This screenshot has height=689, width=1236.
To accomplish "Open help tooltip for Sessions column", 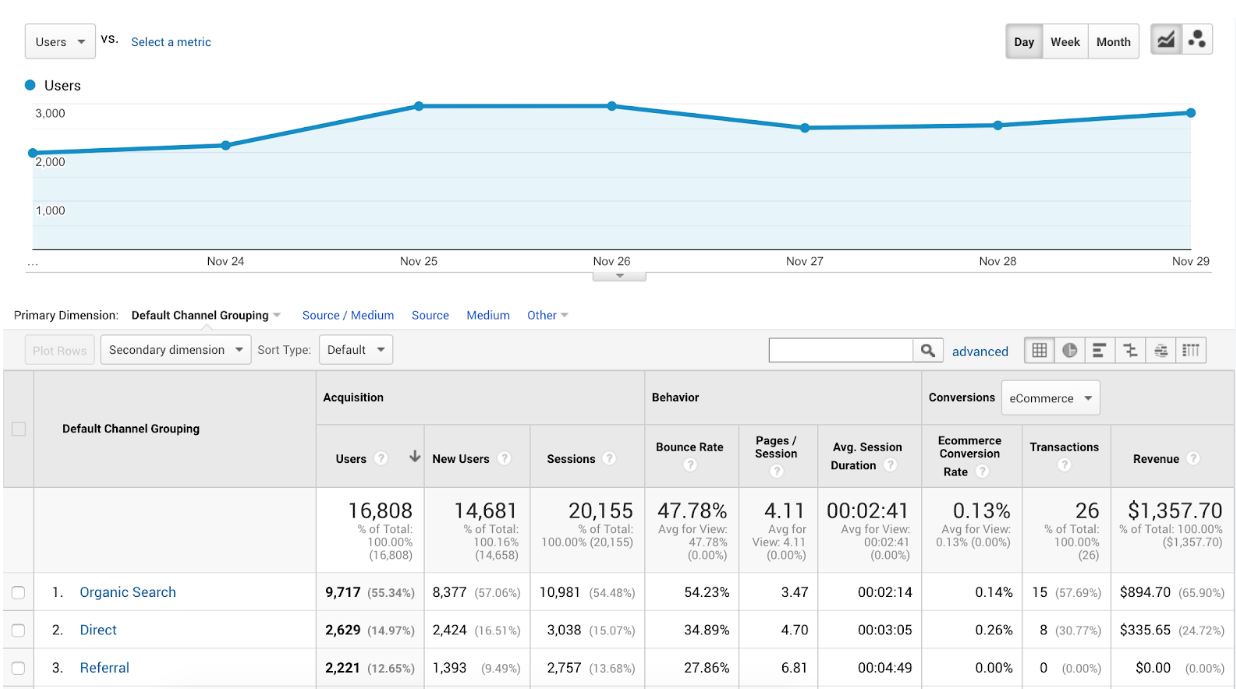I will click(x=610, y=459).
